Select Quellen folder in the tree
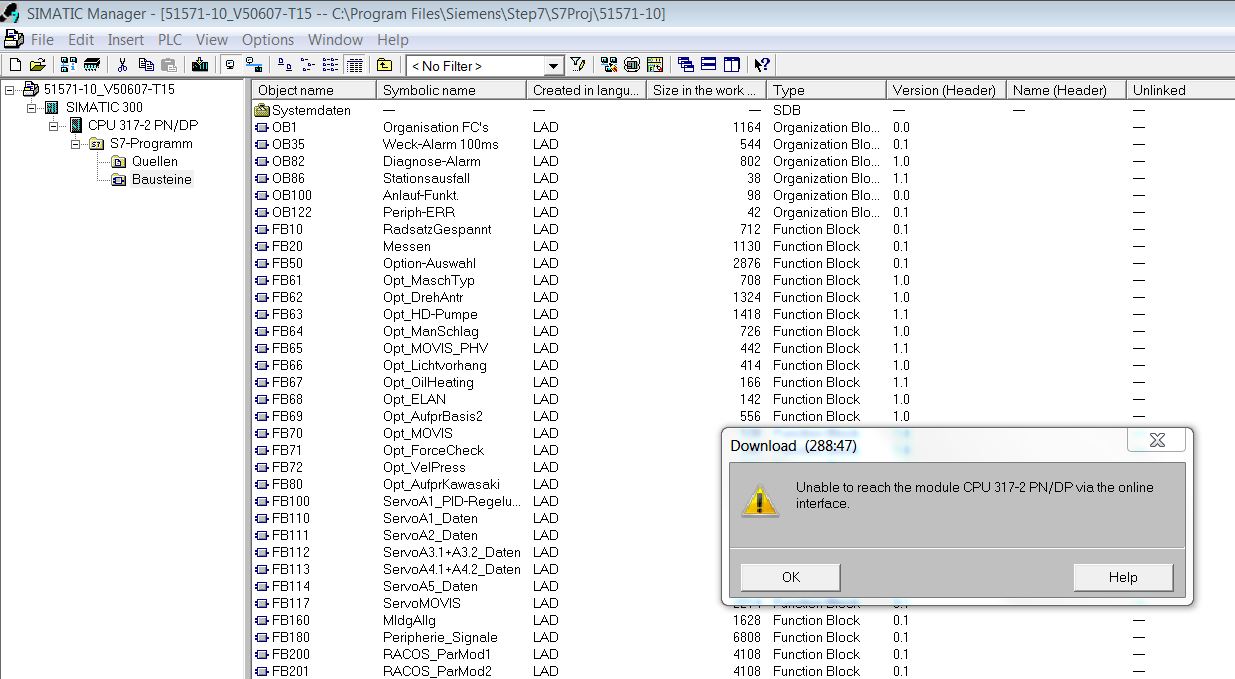Image resolution: width=1235 pixels, height=679 pixels. coord(145,161)
